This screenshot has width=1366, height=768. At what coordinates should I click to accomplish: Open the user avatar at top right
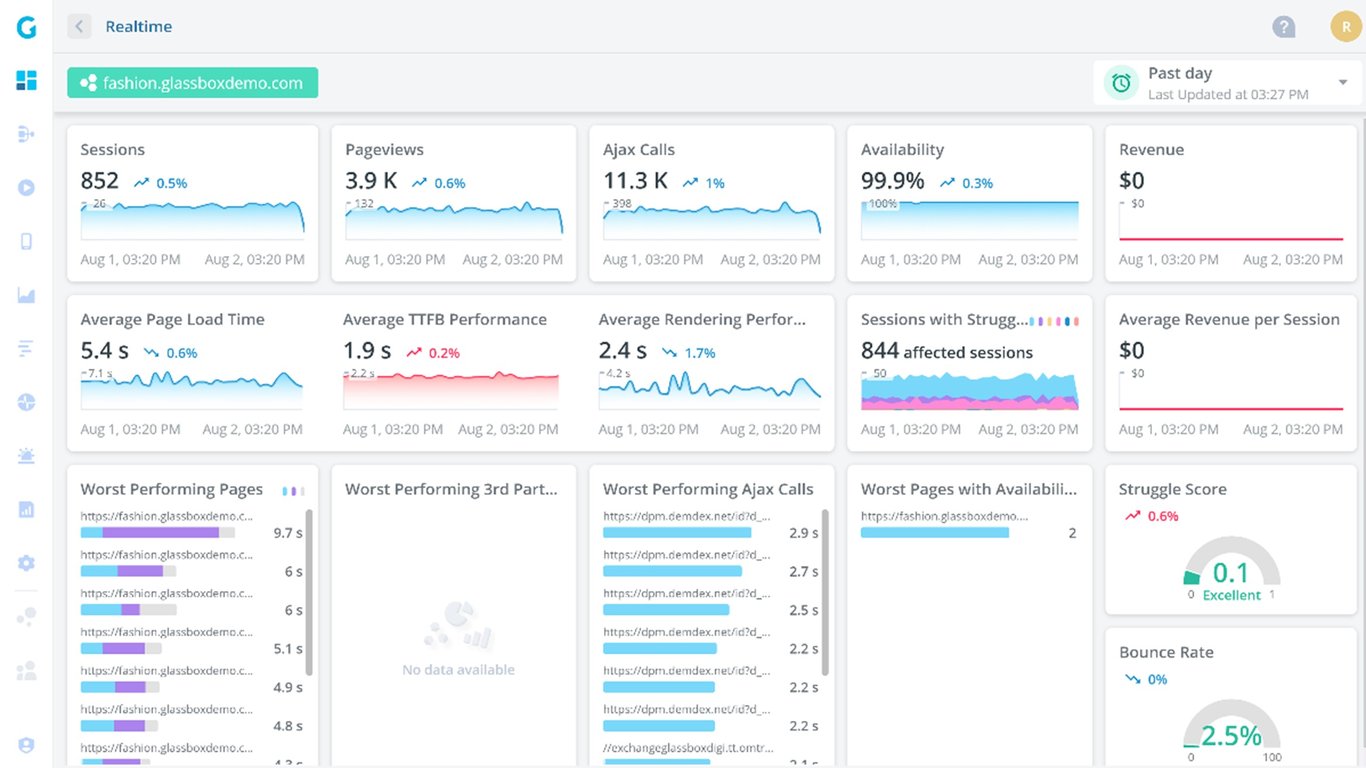tap(1344, 26)
